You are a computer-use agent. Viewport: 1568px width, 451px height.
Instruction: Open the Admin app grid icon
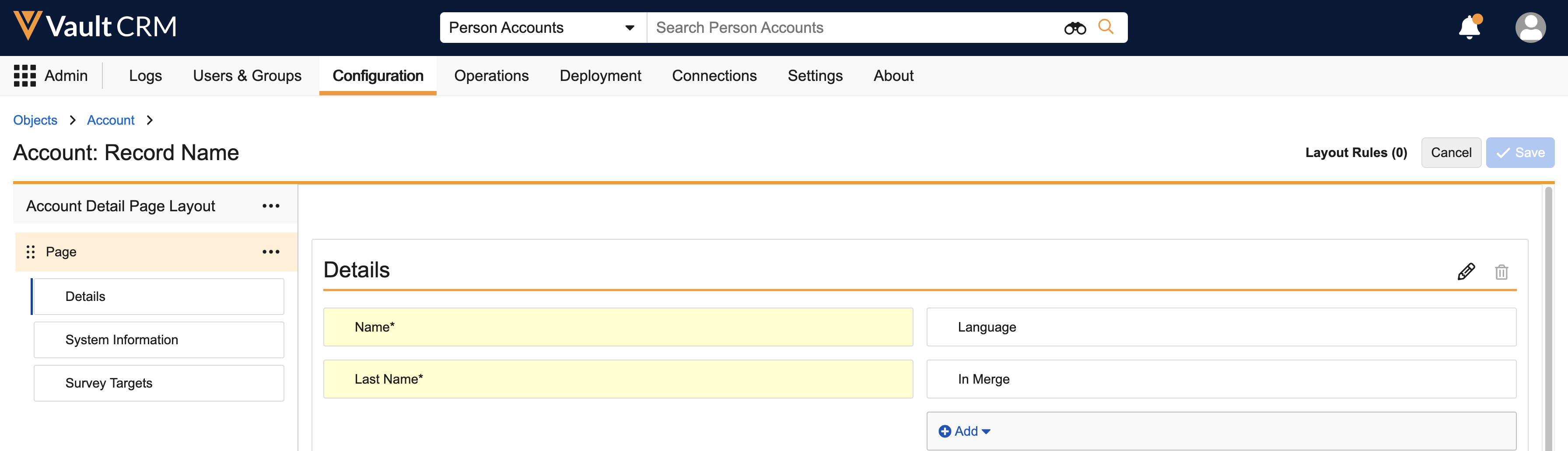pos(24,76)
